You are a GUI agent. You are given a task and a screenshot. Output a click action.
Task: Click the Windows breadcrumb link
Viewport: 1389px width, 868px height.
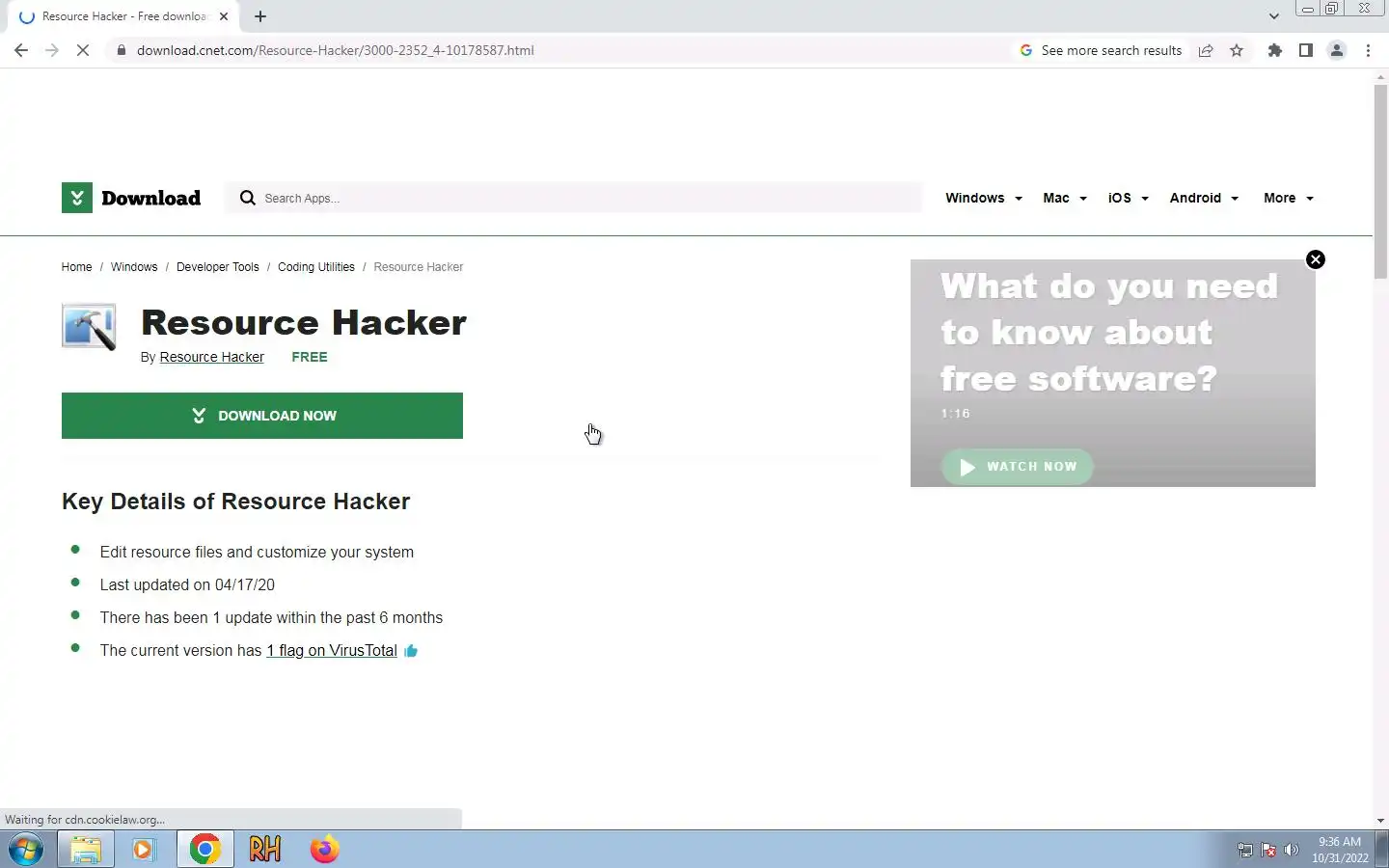[134, 267]
